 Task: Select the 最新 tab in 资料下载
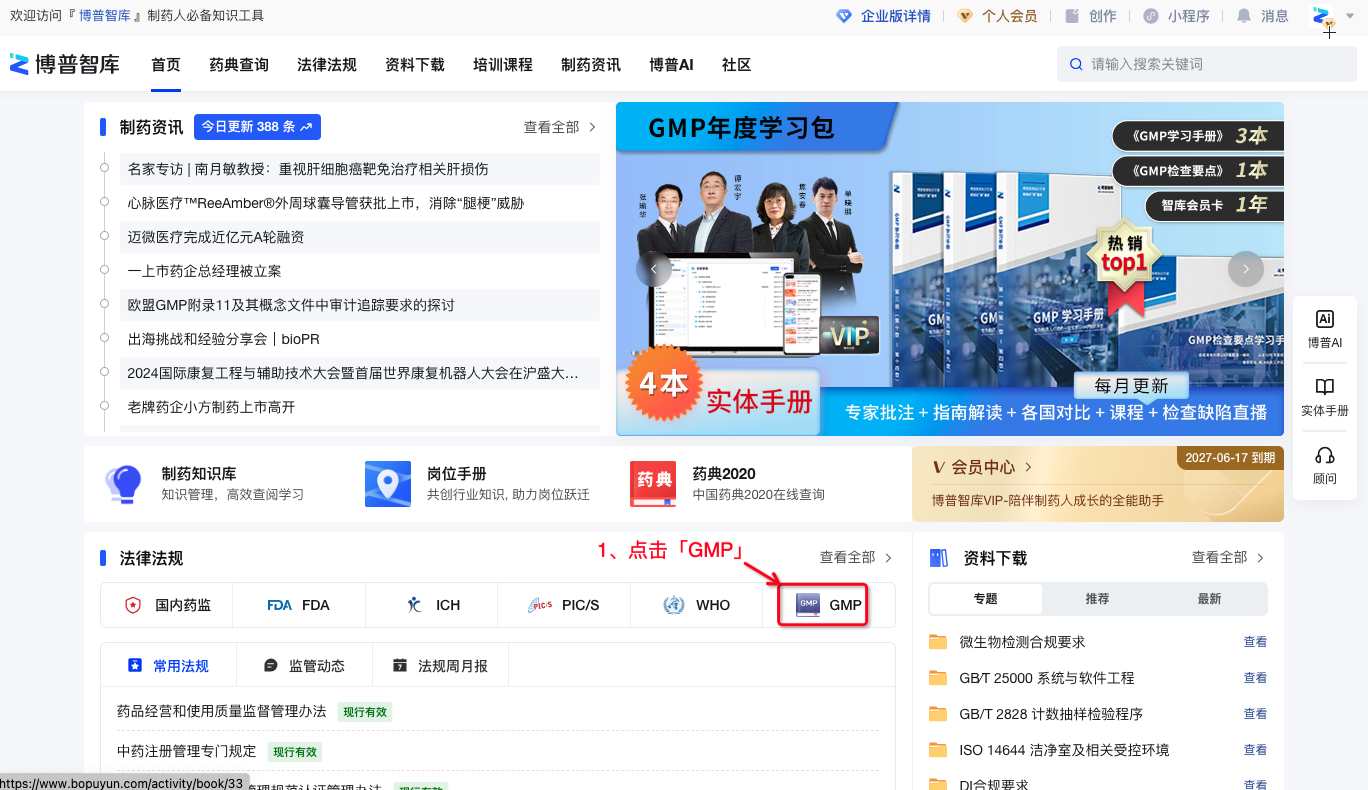tap(1210, 599)
